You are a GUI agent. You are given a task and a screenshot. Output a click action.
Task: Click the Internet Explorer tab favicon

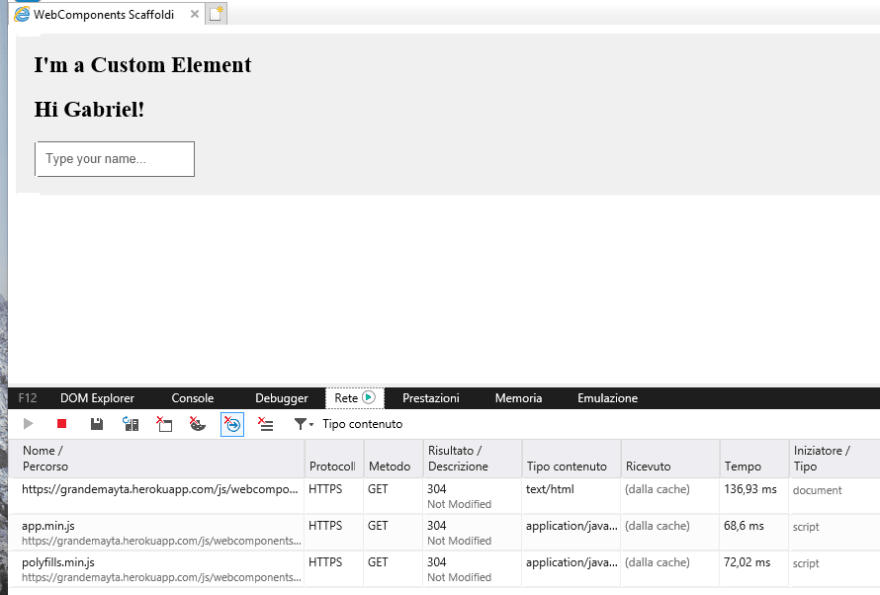click(22, 15)
